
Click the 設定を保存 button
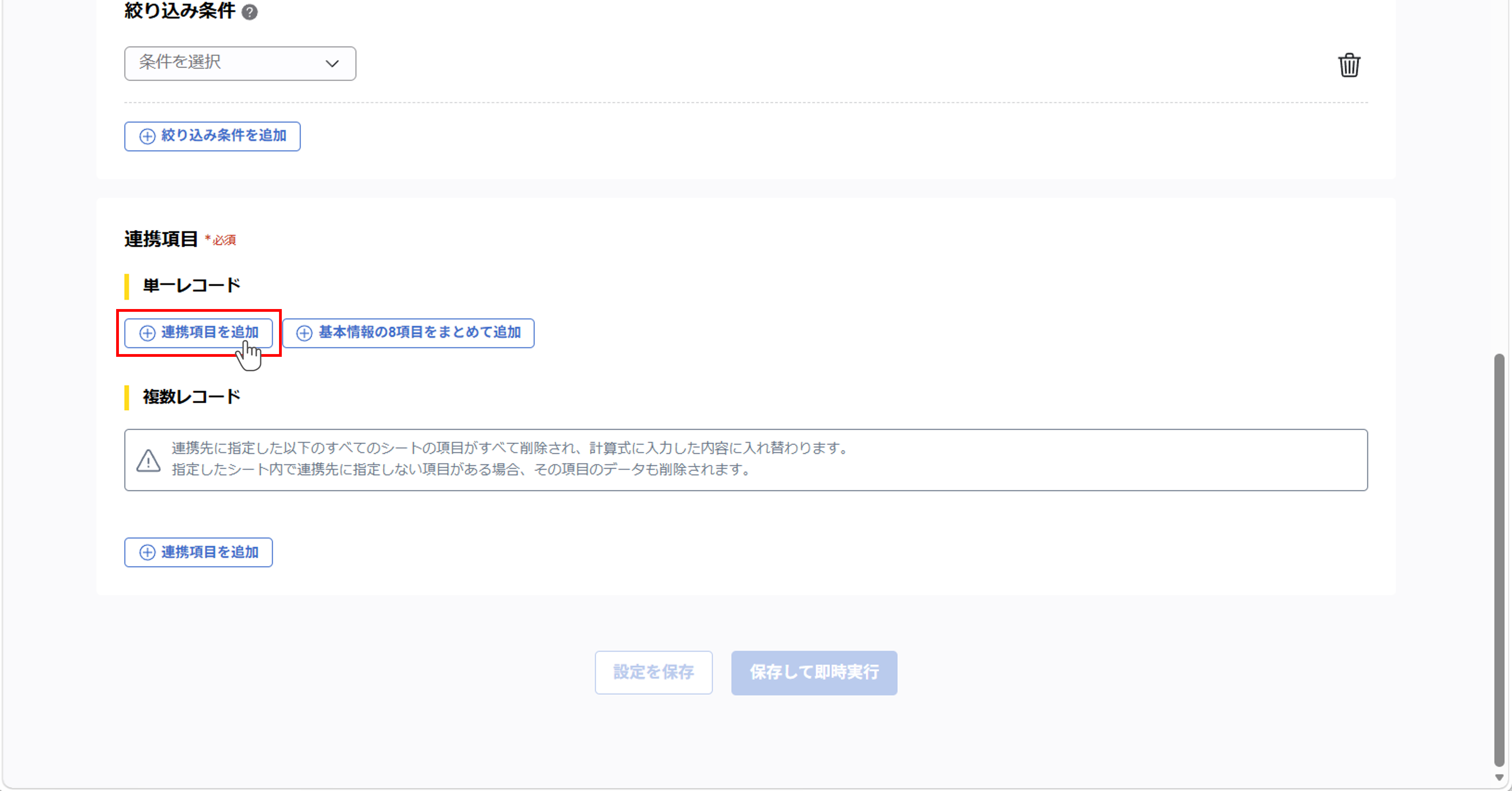pyautogui.click(x=653, y=672)
